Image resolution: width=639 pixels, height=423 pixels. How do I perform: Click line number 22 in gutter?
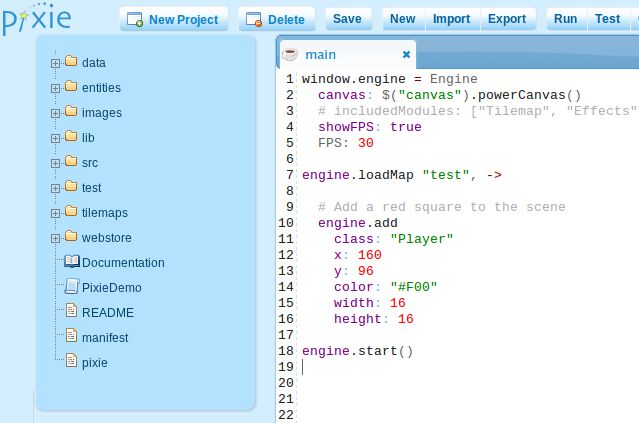coord(286,414)
